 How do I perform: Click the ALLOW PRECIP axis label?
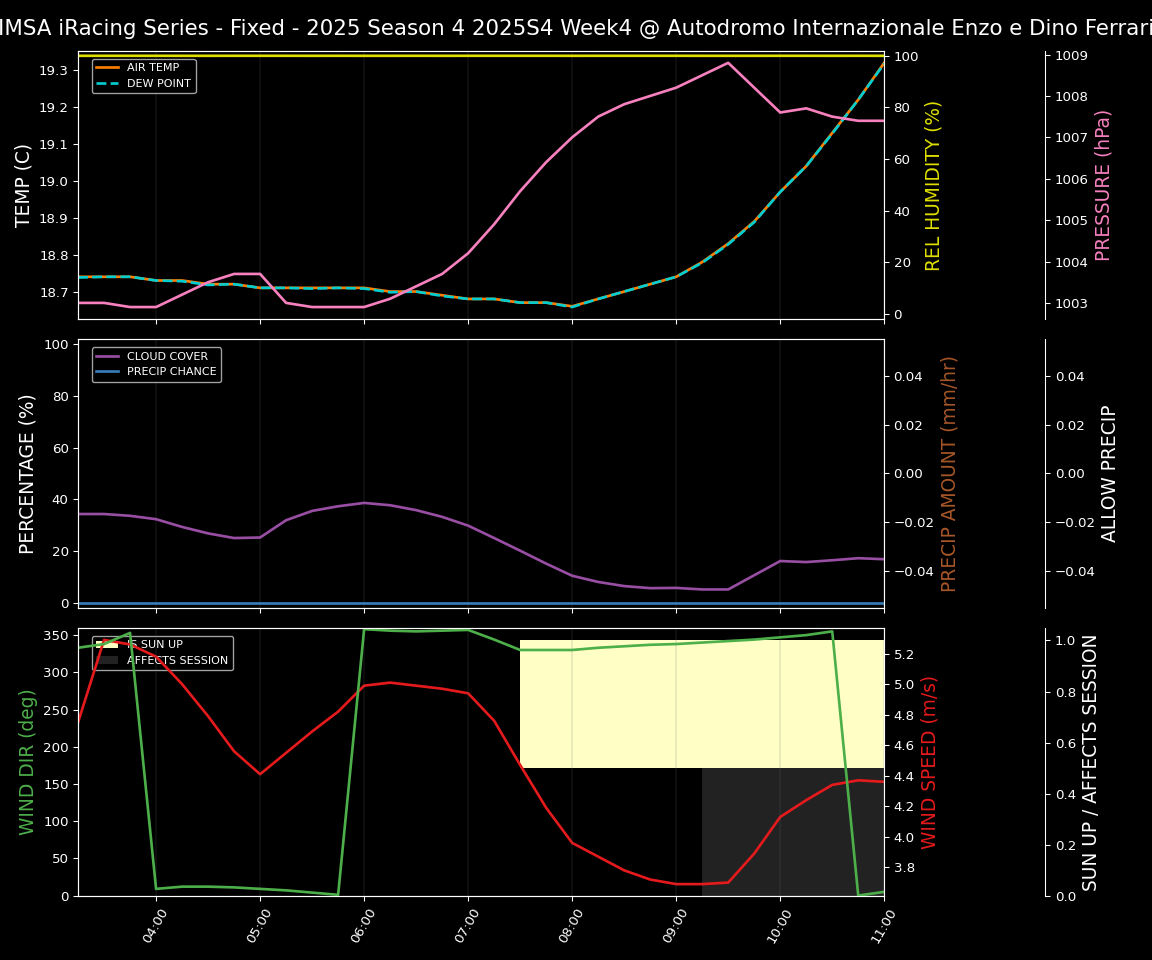1109,473
